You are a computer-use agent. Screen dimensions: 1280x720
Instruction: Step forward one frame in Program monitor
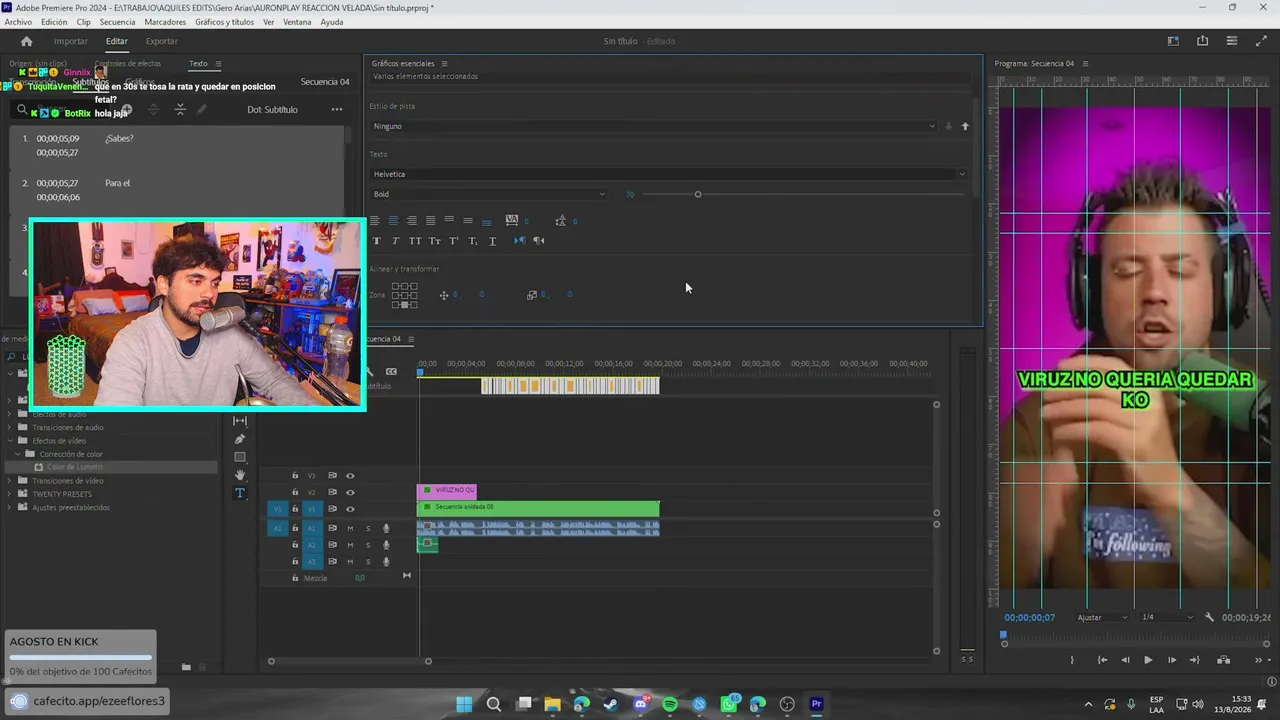click(1172, 660)
